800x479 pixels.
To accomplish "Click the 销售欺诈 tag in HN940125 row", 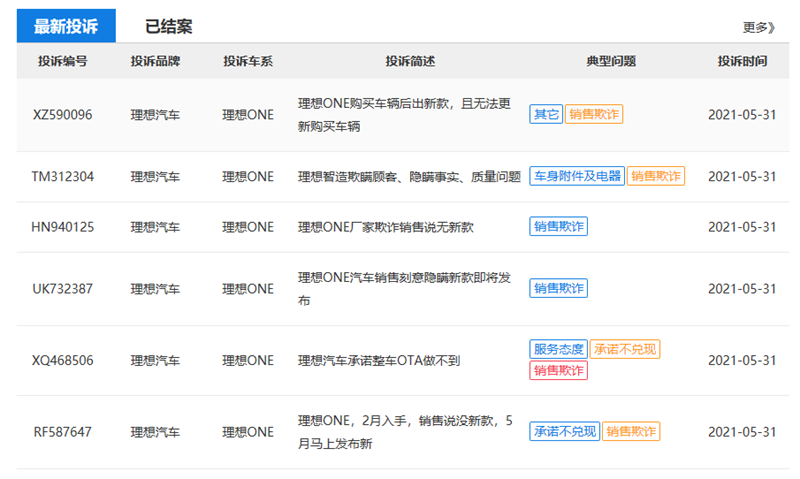I will point(558,227).
